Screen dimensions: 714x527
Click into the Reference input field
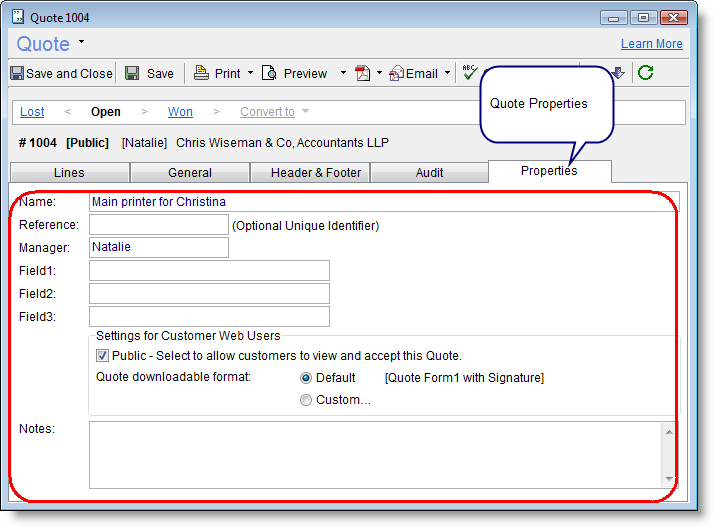[158, 225]
